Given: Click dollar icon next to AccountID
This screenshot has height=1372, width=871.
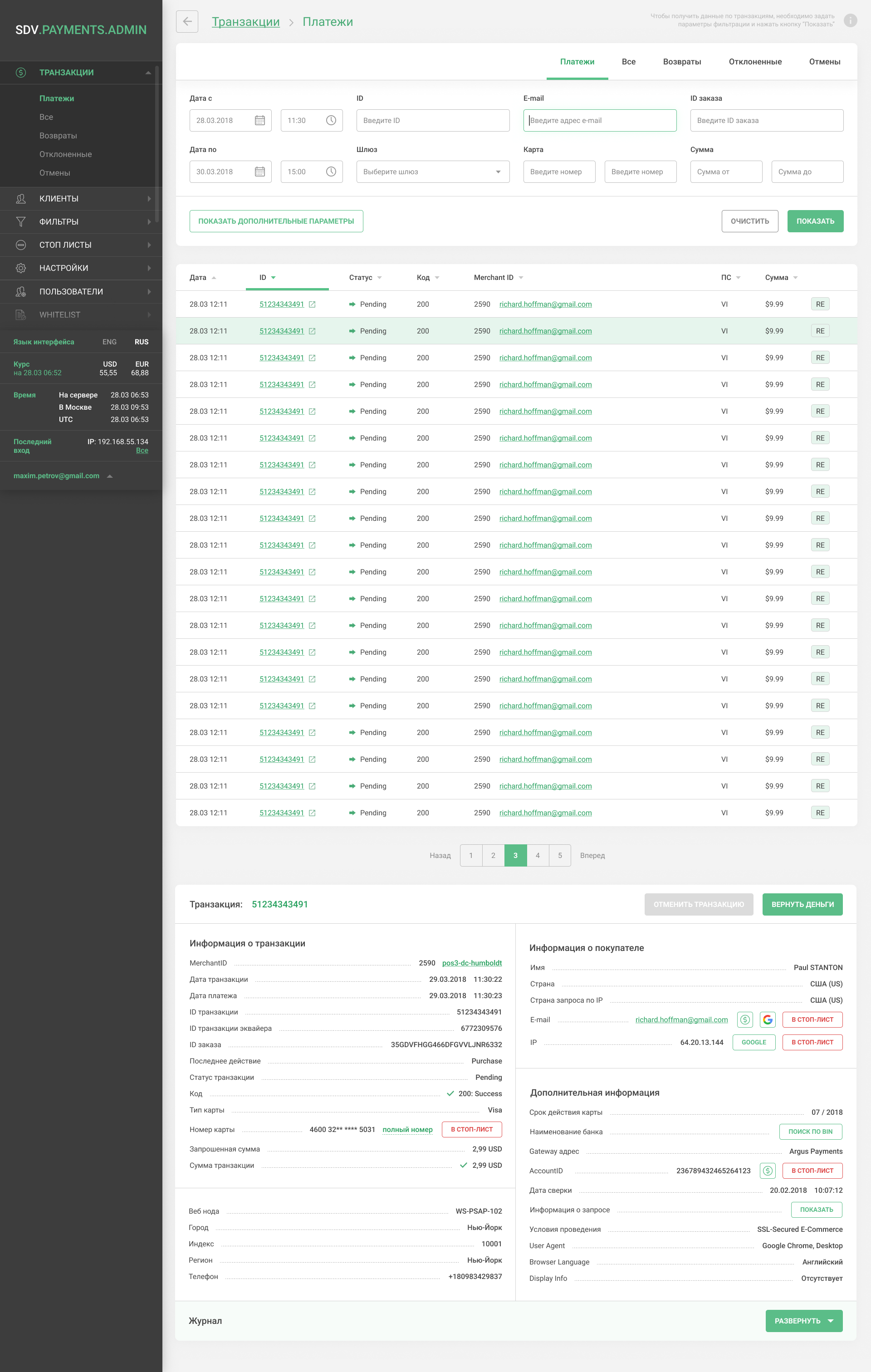Looking at the screenshot, I should pos(767,1170).
